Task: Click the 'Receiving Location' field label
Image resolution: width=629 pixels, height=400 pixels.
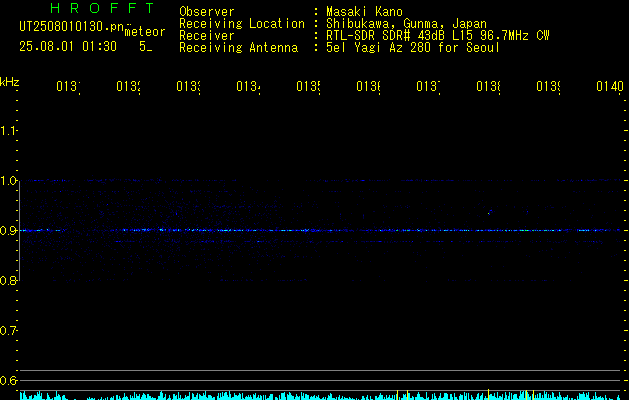Action: (242, 24)
